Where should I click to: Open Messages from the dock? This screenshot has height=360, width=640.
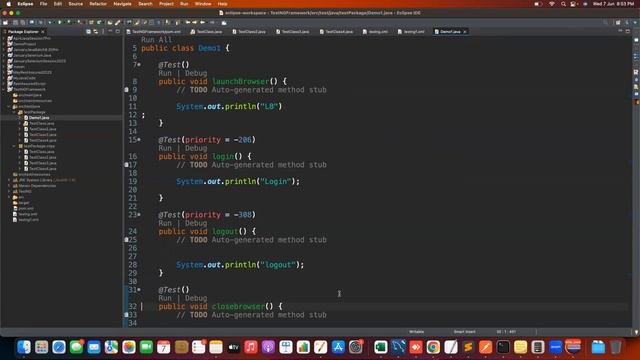(76, 347)
